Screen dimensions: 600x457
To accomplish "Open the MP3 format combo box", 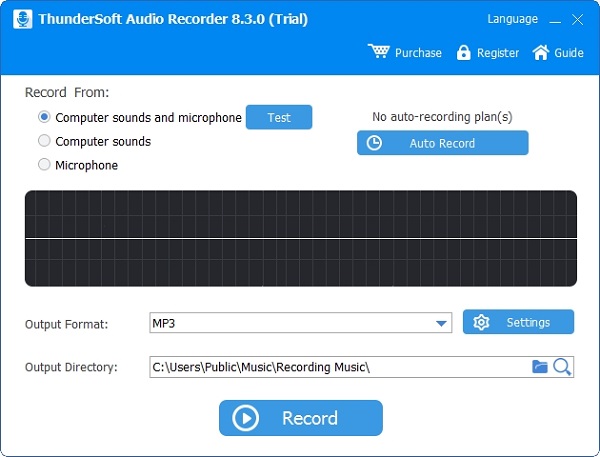I will tap(290, 323).
